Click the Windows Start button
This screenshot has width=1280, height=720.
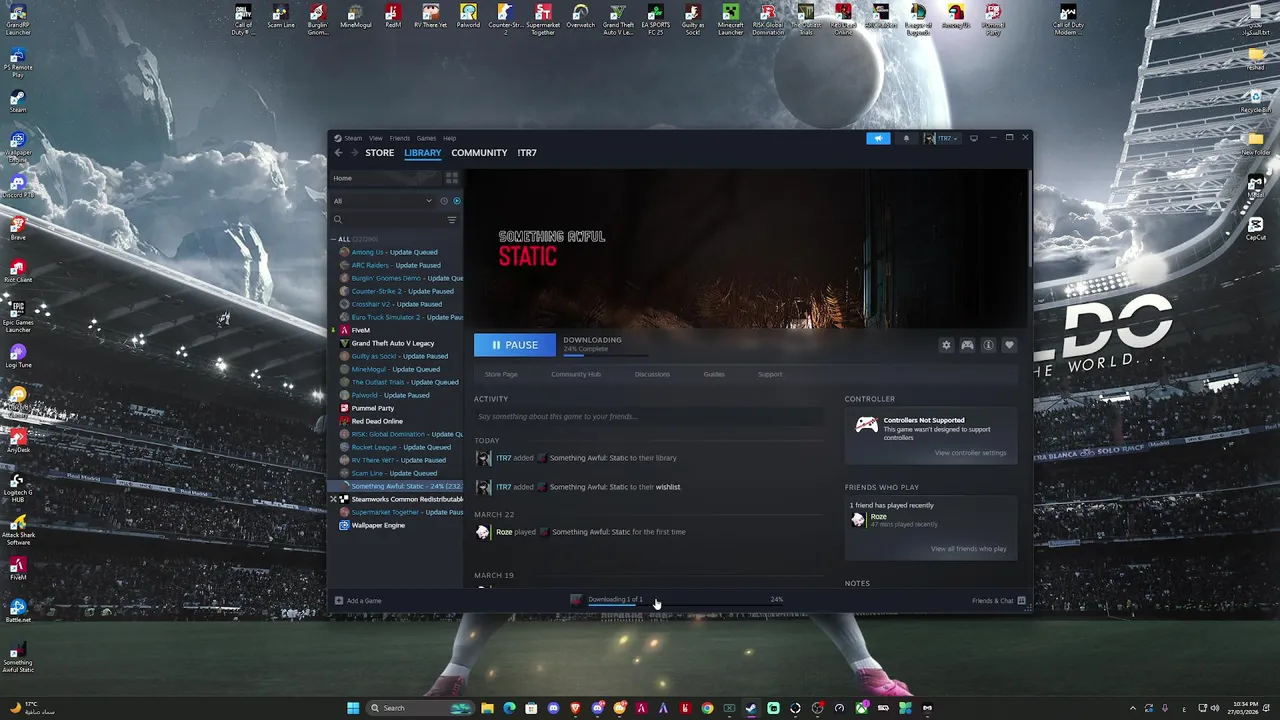pyautogui.click(x=353, y=708)
